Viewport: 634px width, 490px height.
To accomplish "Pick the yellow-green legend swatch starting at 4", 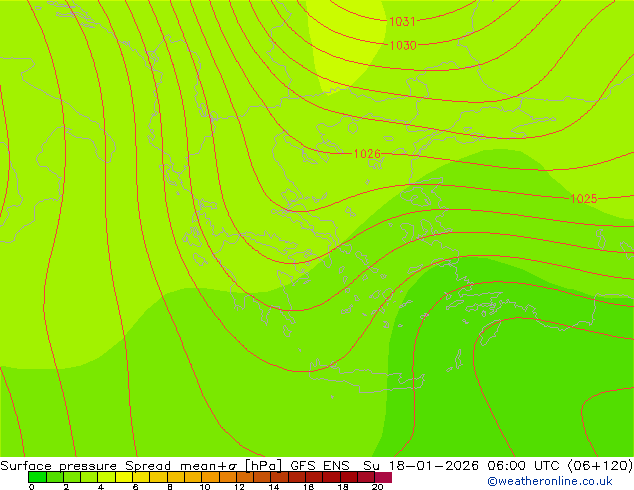I will [106, 477].
